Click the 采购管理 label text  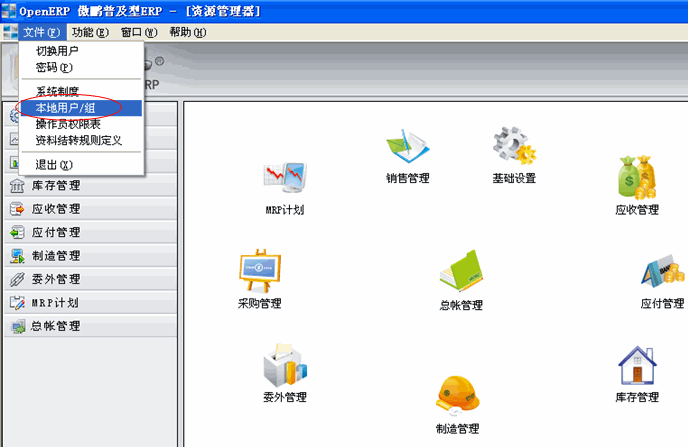(x=260, y=304)
